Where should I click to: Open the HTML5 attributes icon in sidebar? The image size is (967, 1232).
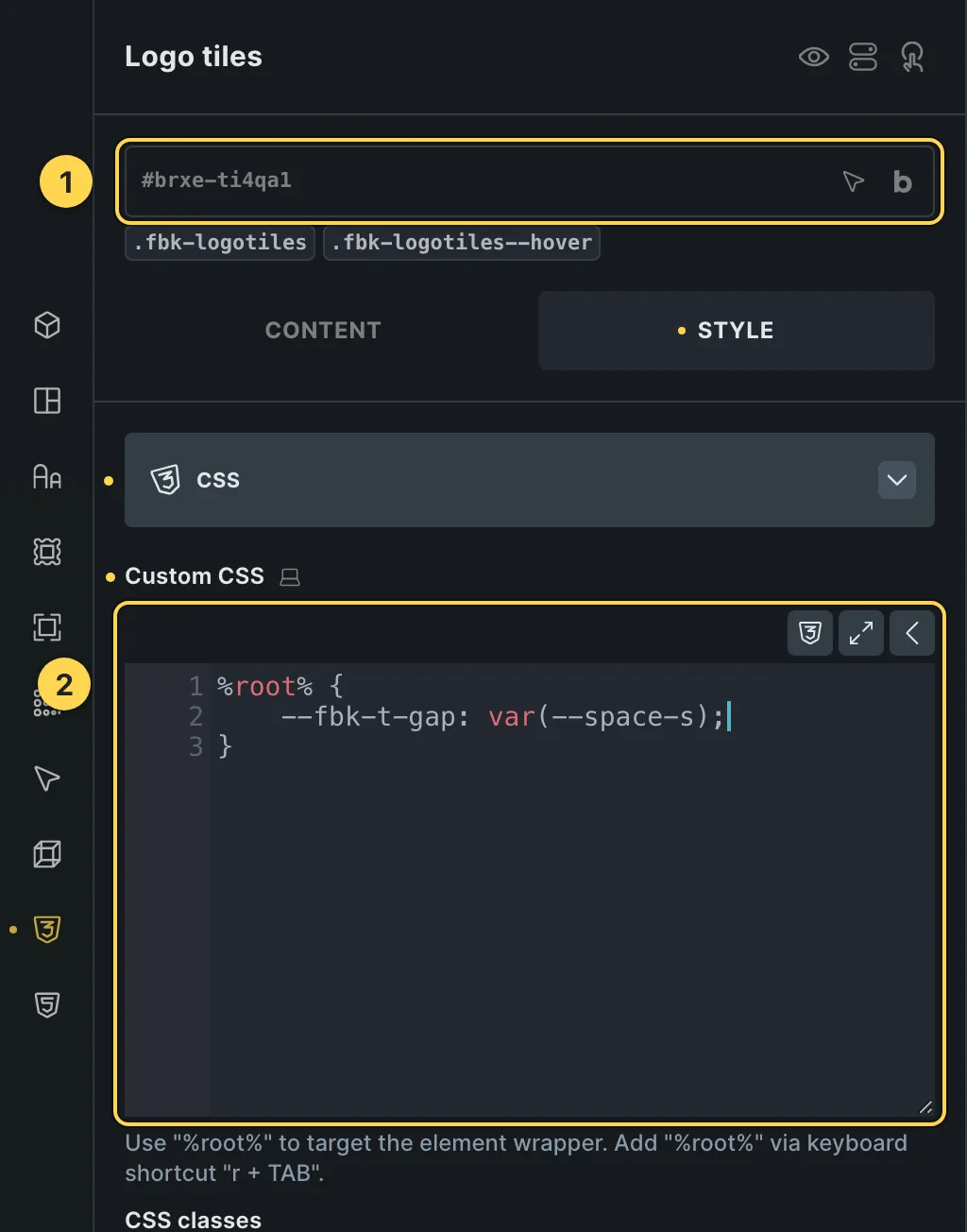[47, 1005]
